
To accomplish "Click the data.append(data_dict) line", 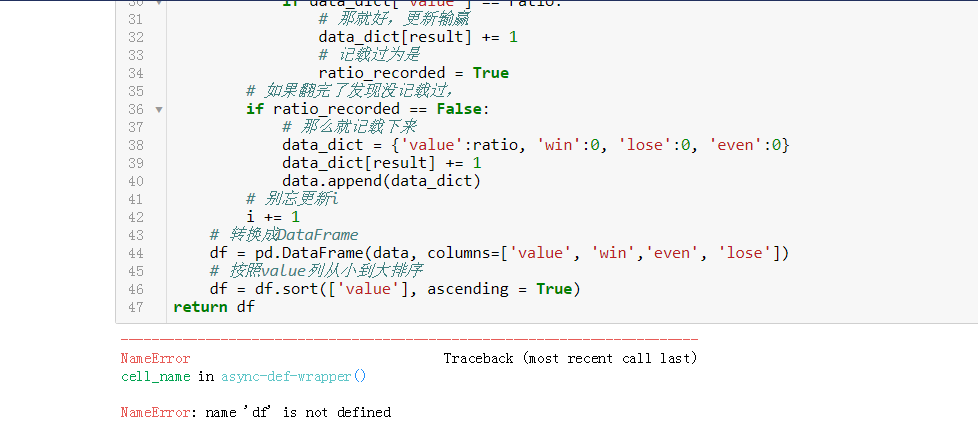I will click(381, 181).
